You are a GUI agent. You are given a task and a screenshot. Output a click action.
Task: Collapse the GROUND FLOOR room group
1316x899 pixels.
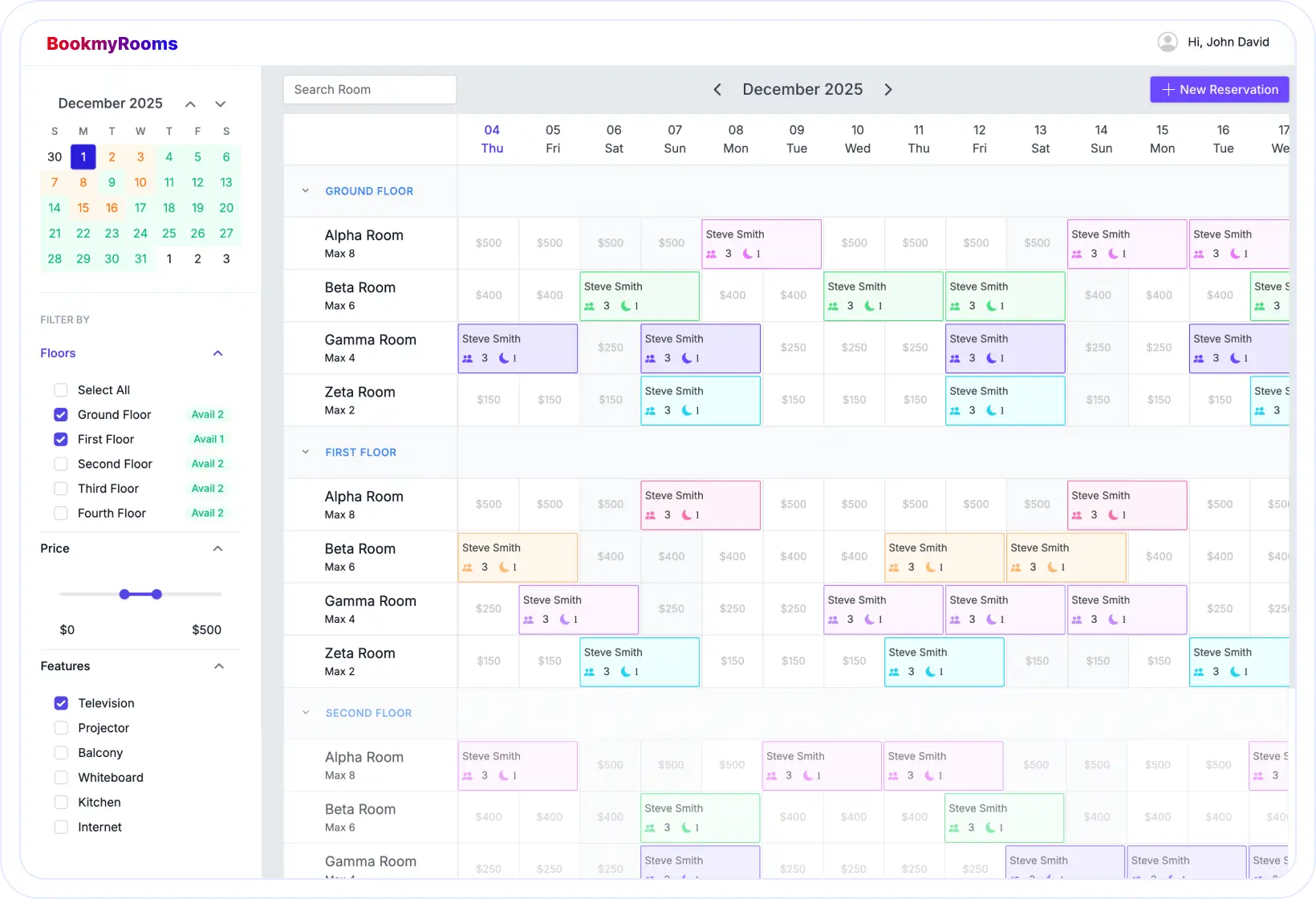pos(305,191)
